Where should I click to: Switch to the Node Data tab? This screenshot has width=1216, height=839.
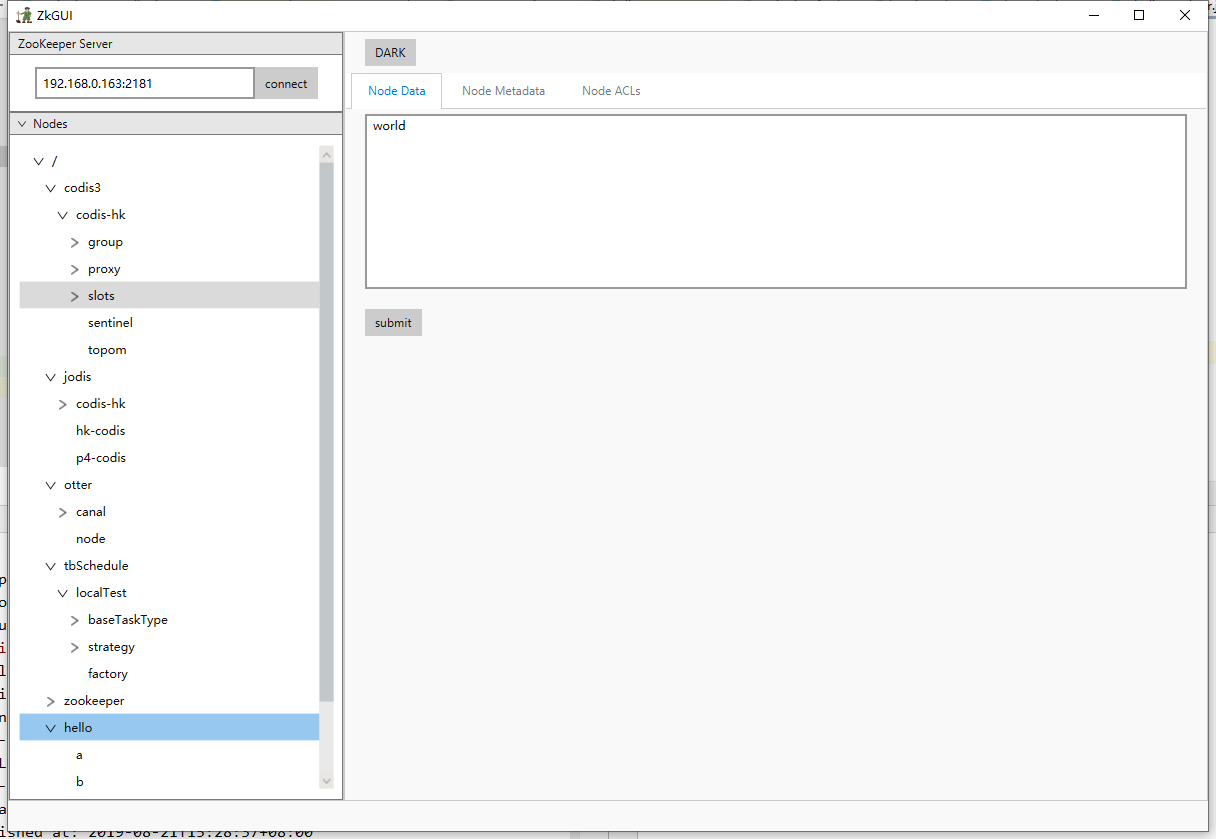(397, 91)
